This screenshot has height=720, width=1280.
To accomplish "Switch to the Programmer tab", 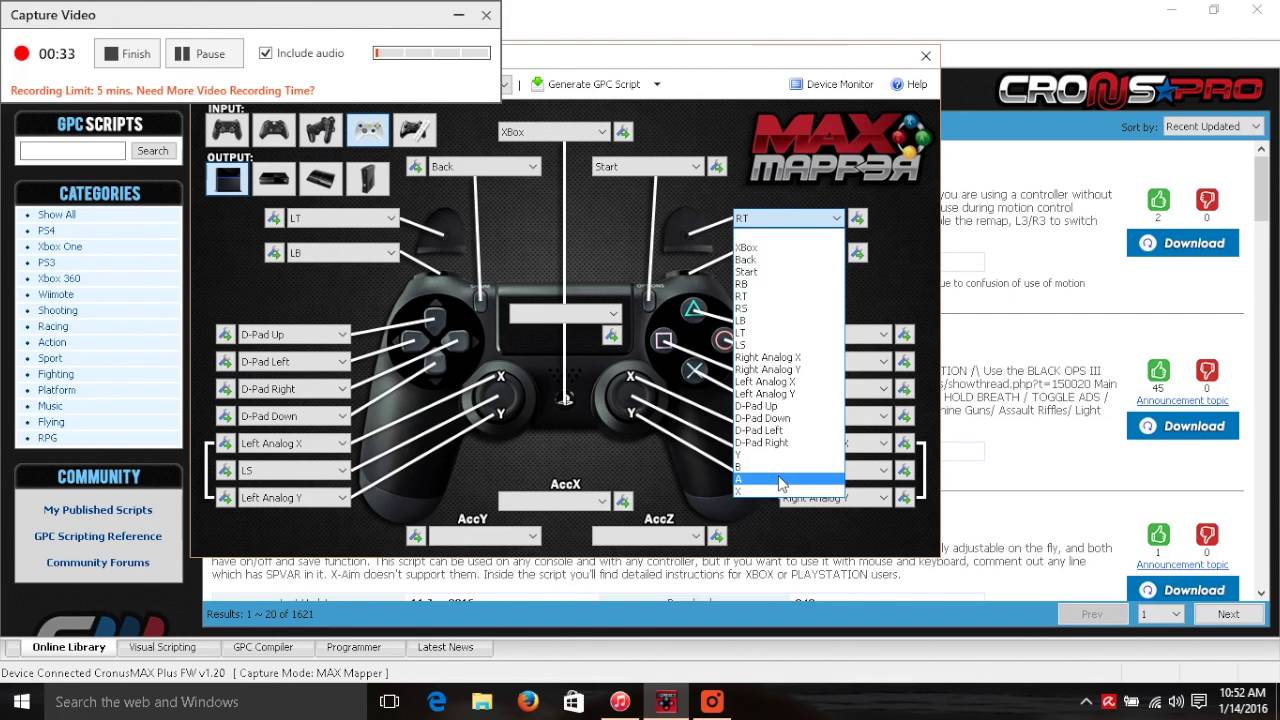I will click(x=353, y=647).
